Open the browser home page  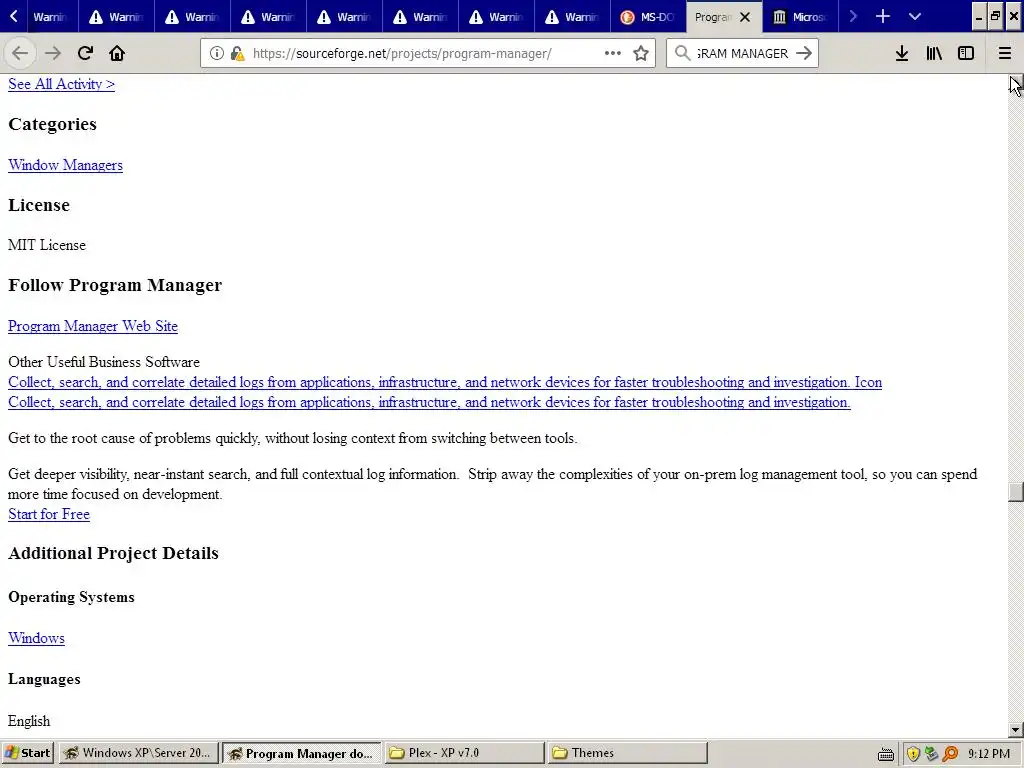click(x=117, y=54)
